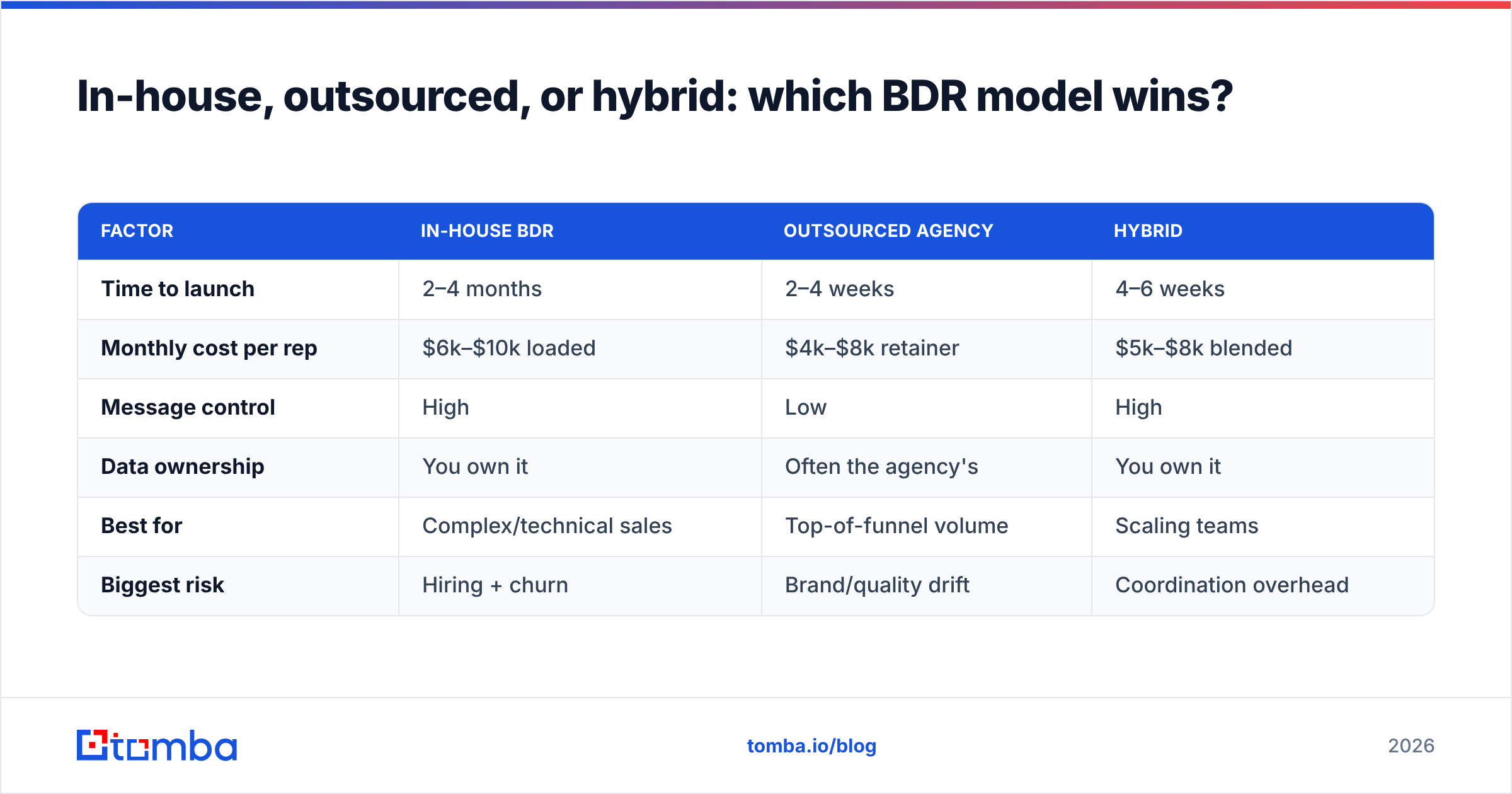Click the 'Low' message control cell

point(806,407)
